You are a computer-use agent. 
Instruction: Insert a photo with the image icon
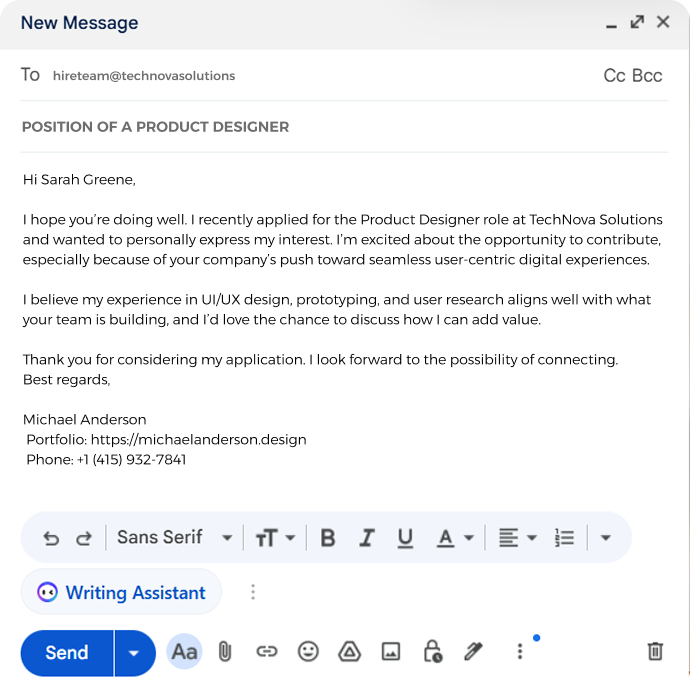click(x=391, y=651)
